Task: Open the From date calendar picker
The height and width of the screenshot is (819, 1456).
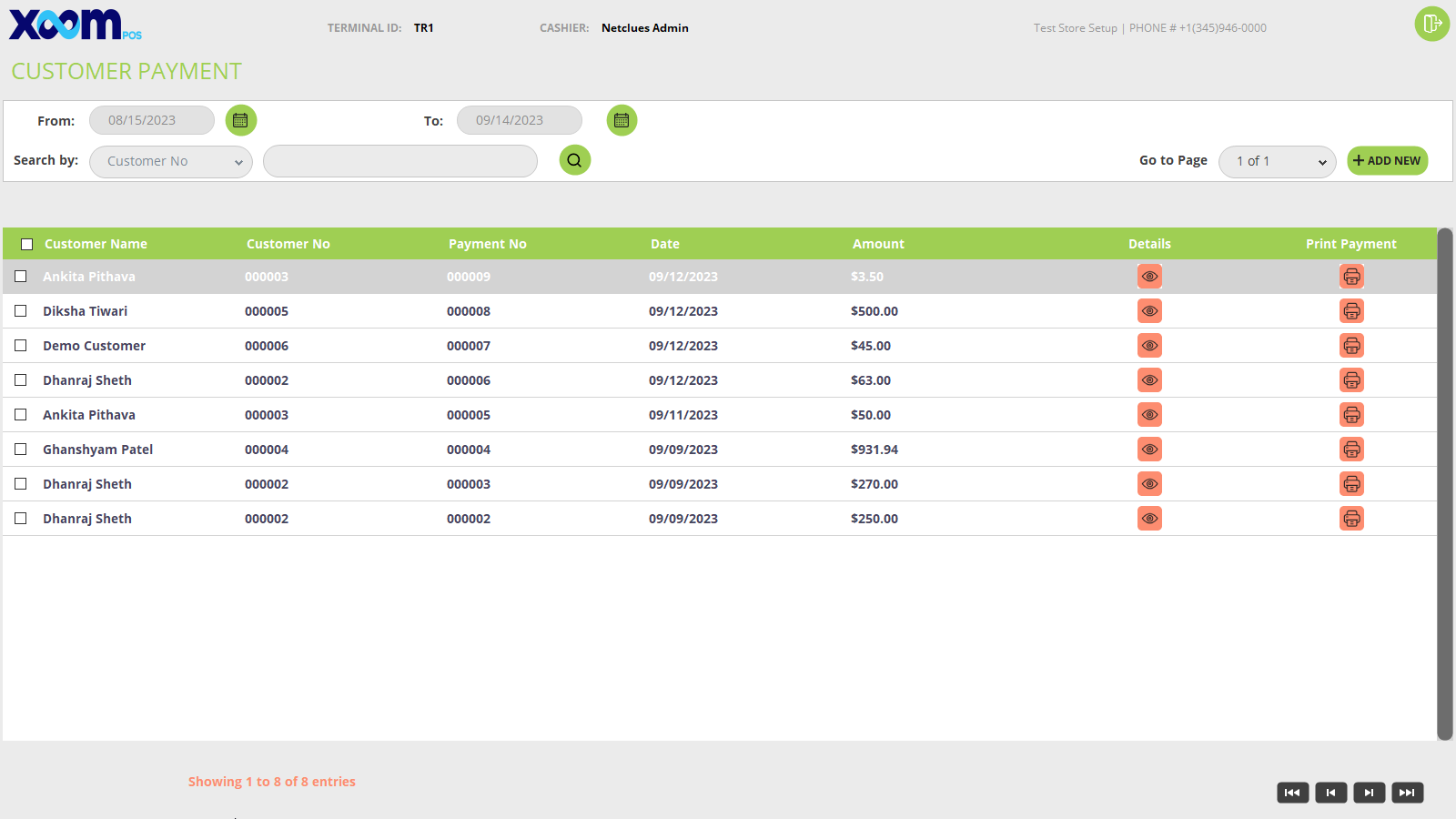Action: point(241,120)
